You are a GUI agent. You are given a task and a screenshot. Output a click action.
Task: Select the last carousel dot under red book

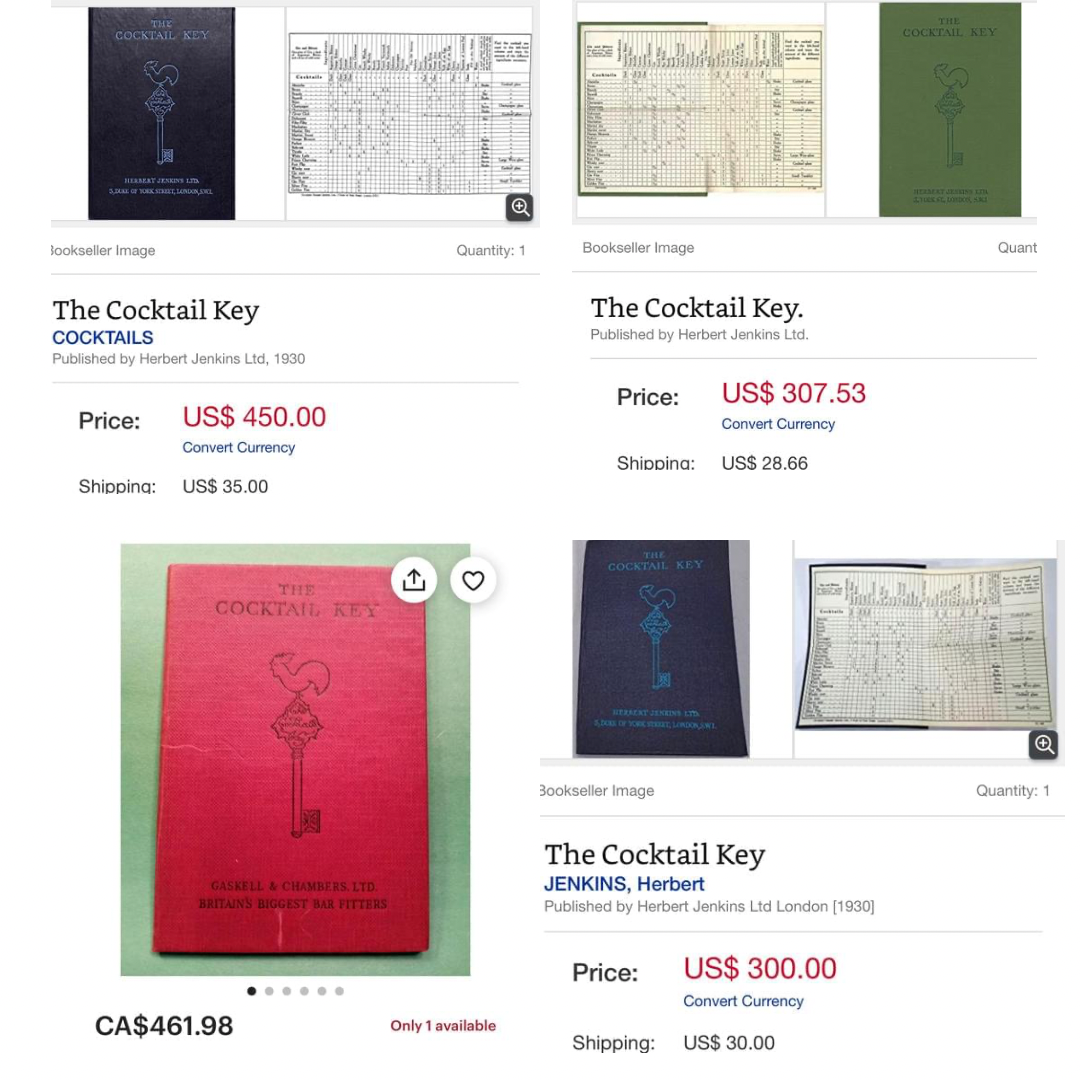pos(340,991)
